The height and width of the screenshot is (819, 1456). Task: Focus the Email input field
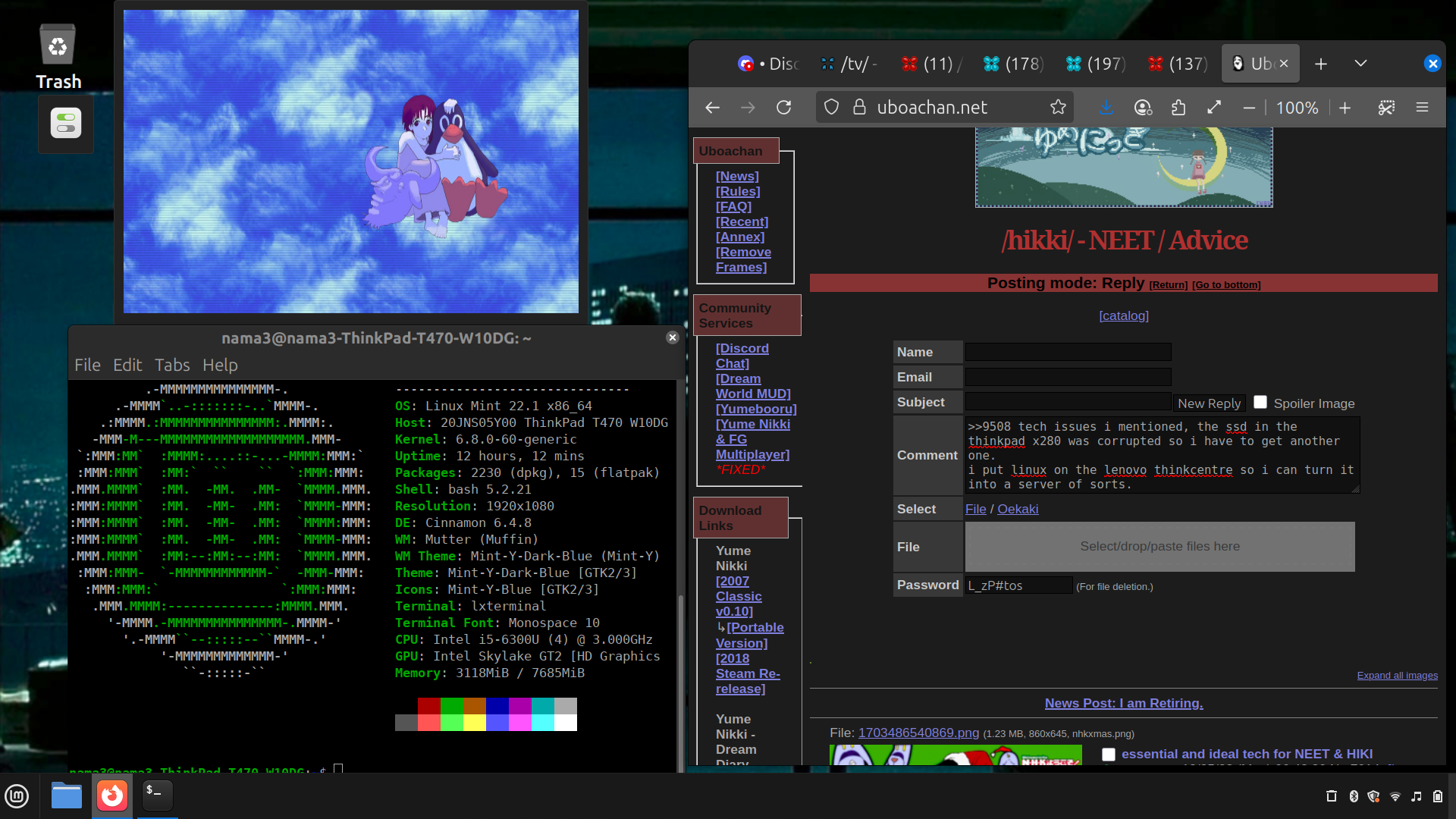point(1068,377)
